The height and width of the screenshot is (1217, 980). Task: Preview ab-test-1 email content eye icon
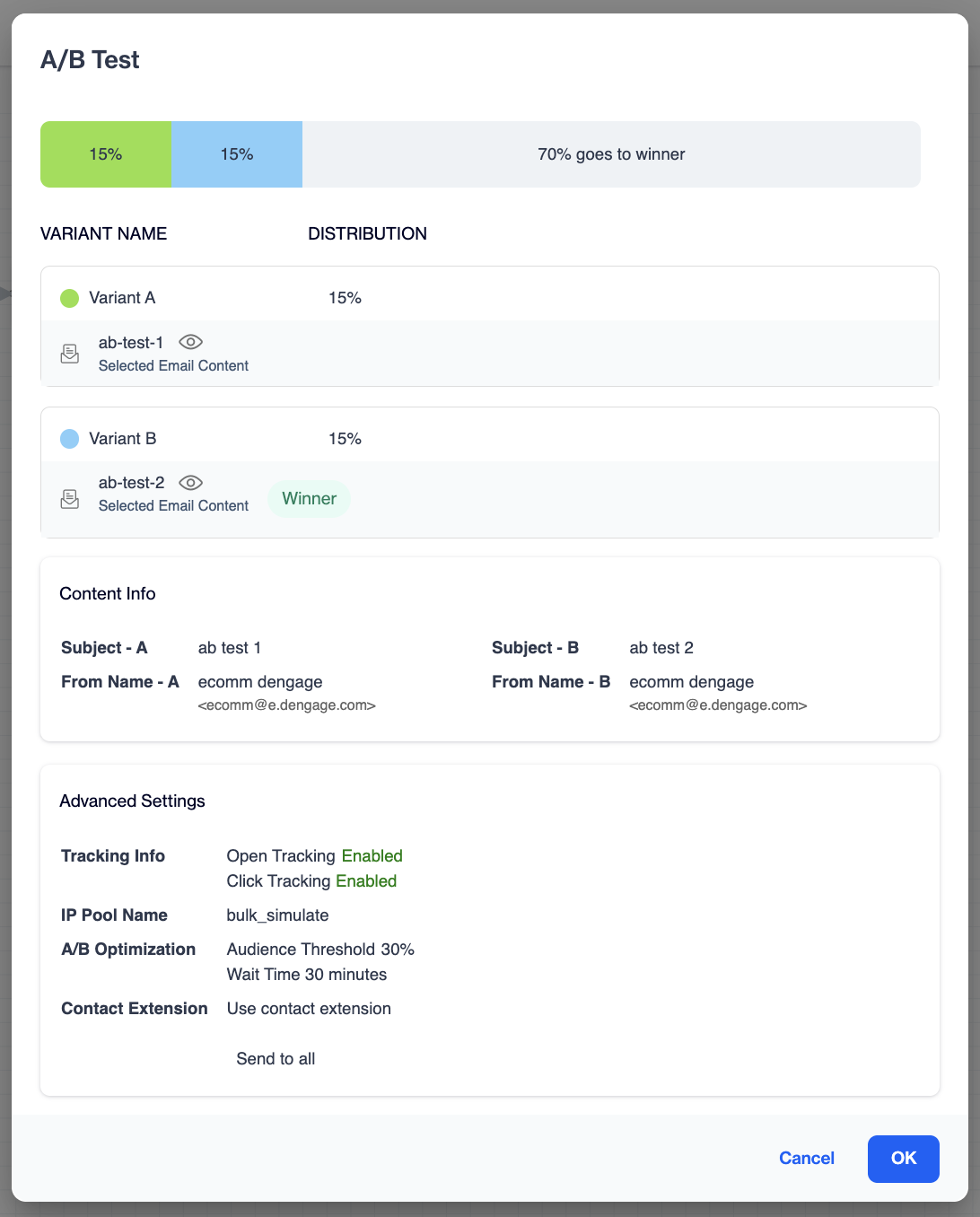coord(190,342)
